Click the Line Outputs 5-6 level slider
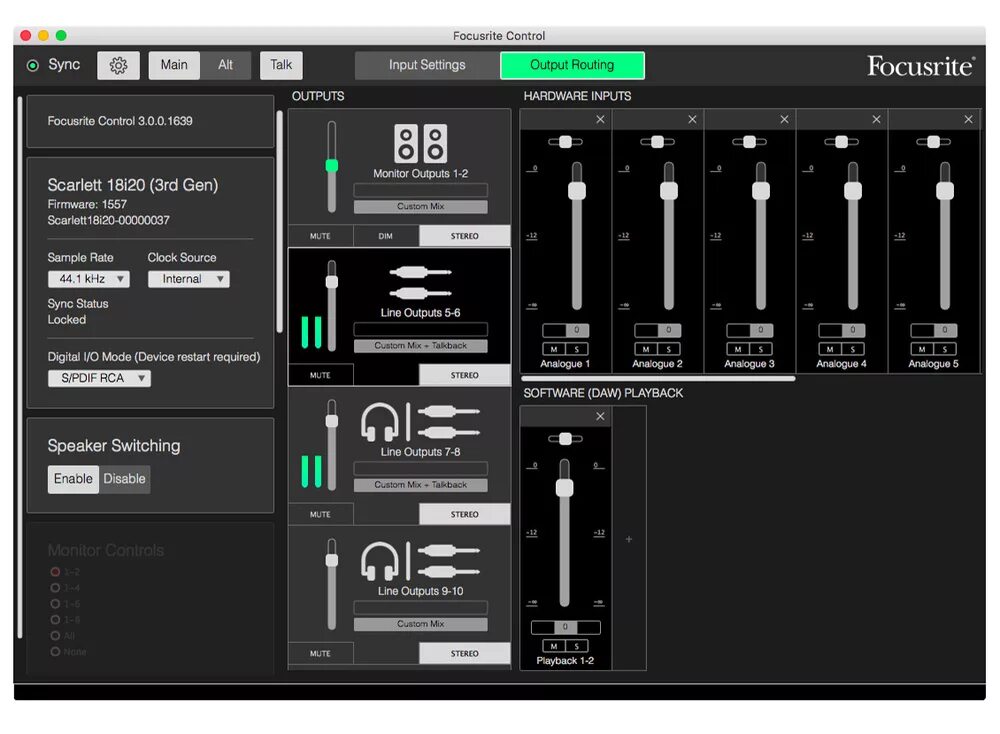This screenshot has height=734, width=1000. (x=332, y=305)
